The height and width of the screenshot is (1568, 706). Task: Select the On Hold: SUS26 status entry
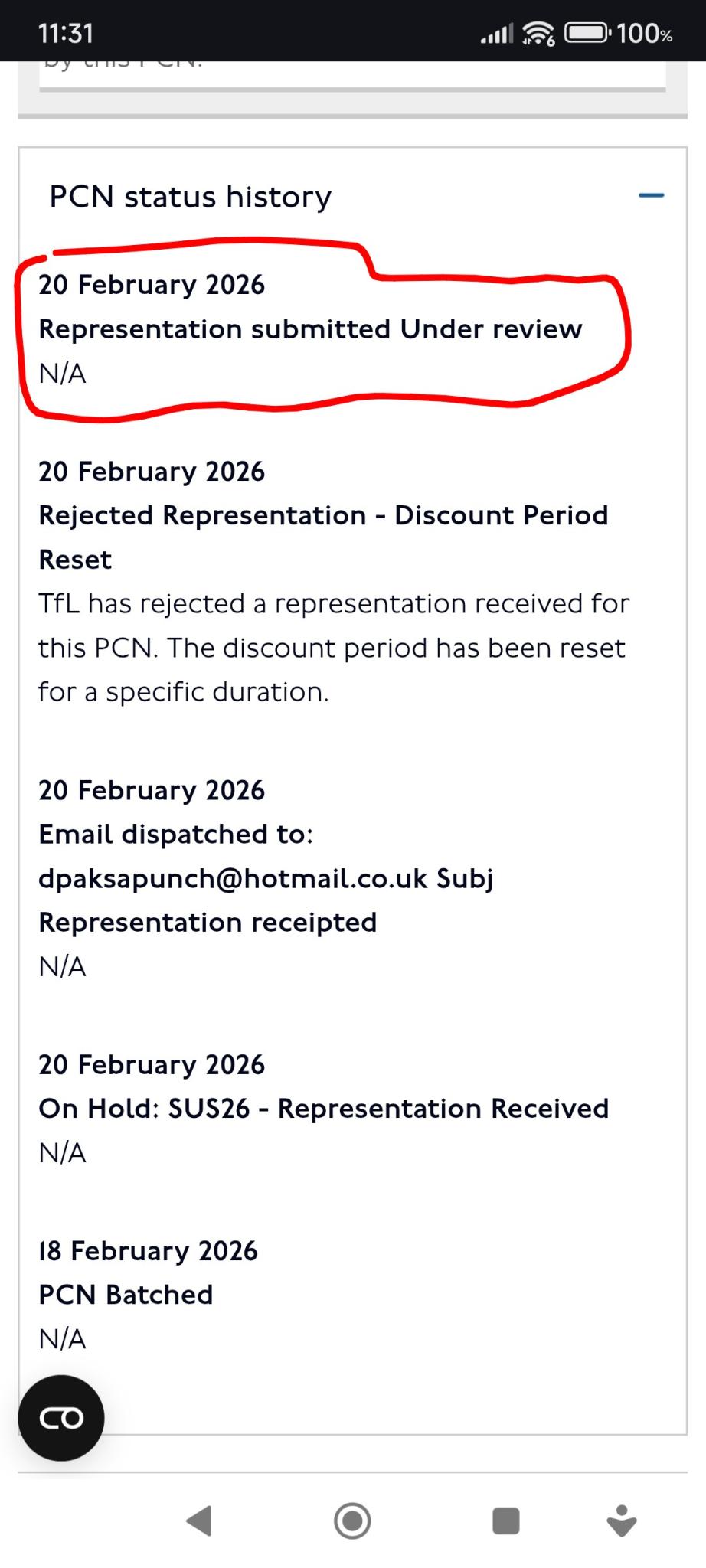pyautogui.click(x=323, y=1109)
